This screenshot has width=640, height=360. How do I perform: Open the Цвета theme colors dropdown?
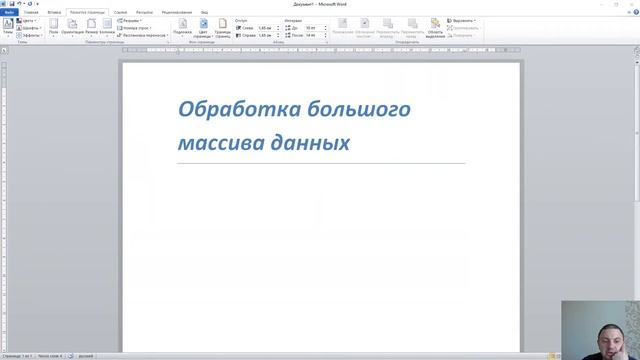pyautogui.click(x=27, y=20)
